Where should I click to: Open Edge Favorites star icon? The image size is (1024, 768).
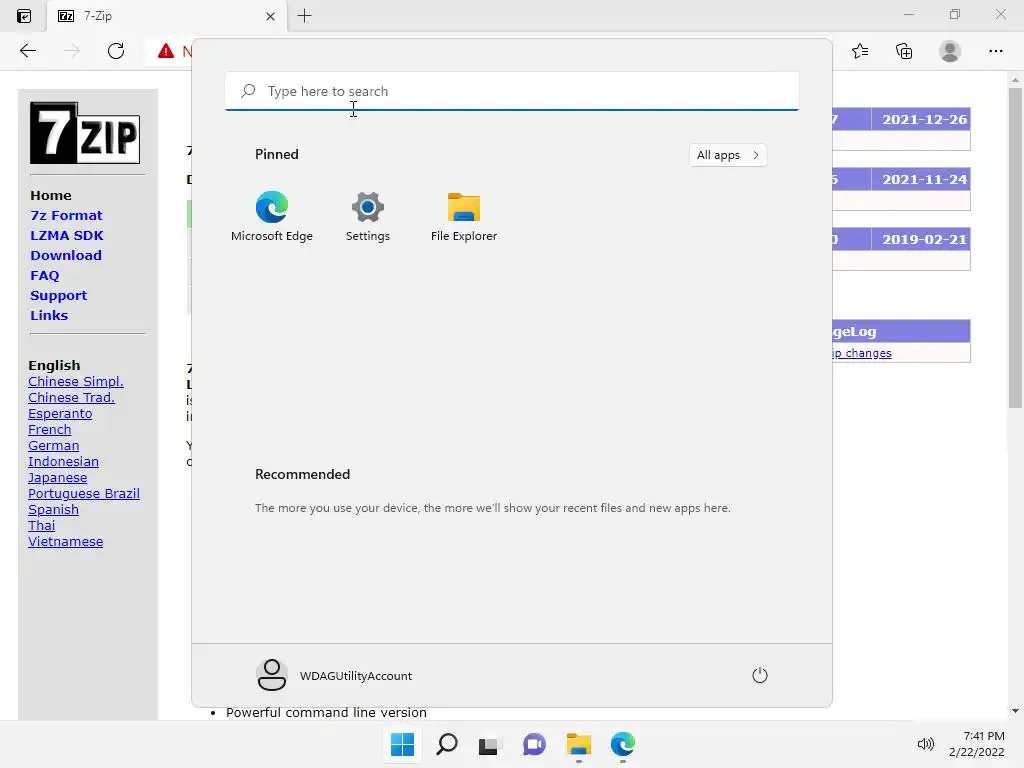(x=860, y=51)
